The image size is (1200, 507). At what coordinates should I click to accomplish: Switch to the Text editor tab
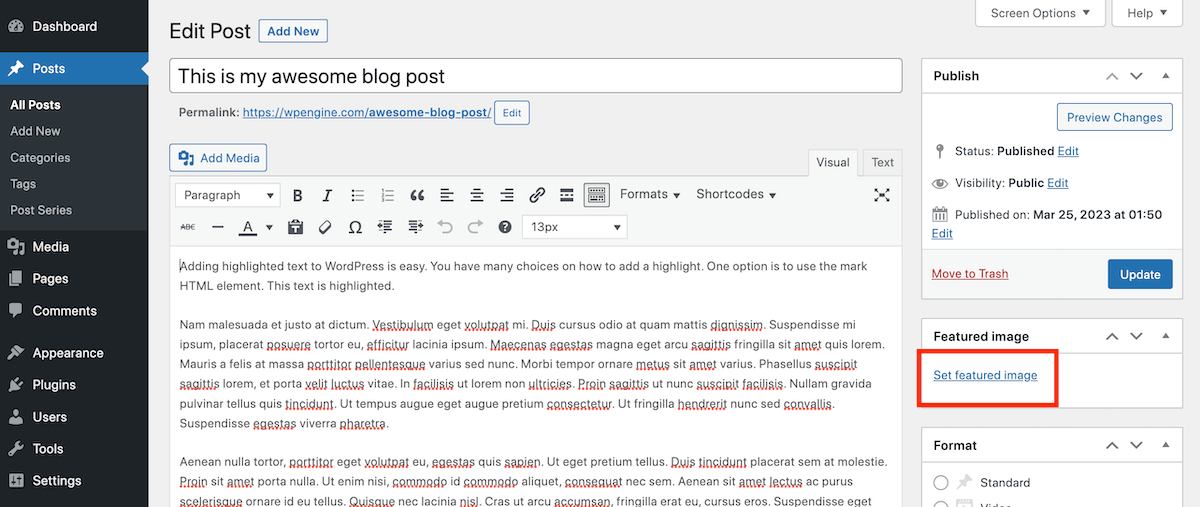882,162
